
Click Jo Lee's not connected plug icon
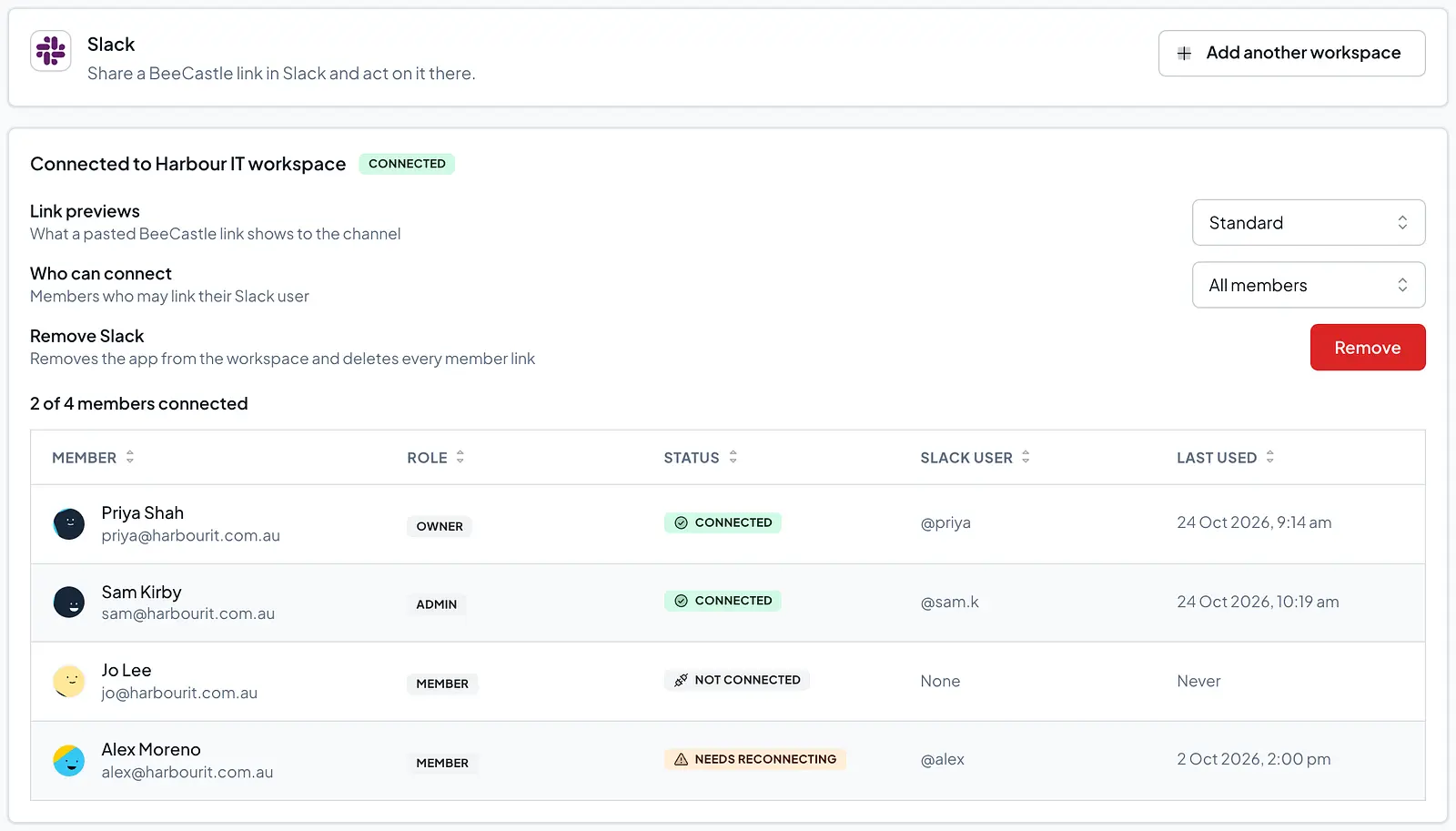pyautogui.click(x=681, y=680)
